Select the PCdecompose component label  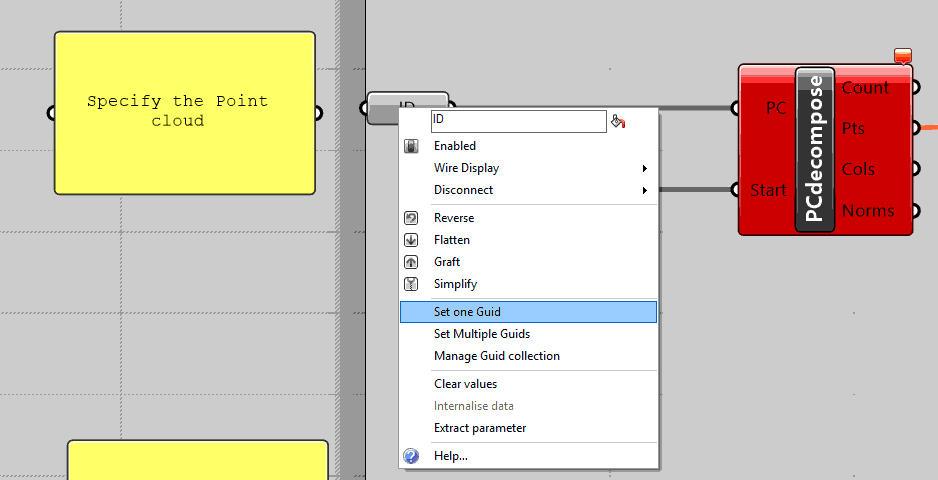point(815,148)
